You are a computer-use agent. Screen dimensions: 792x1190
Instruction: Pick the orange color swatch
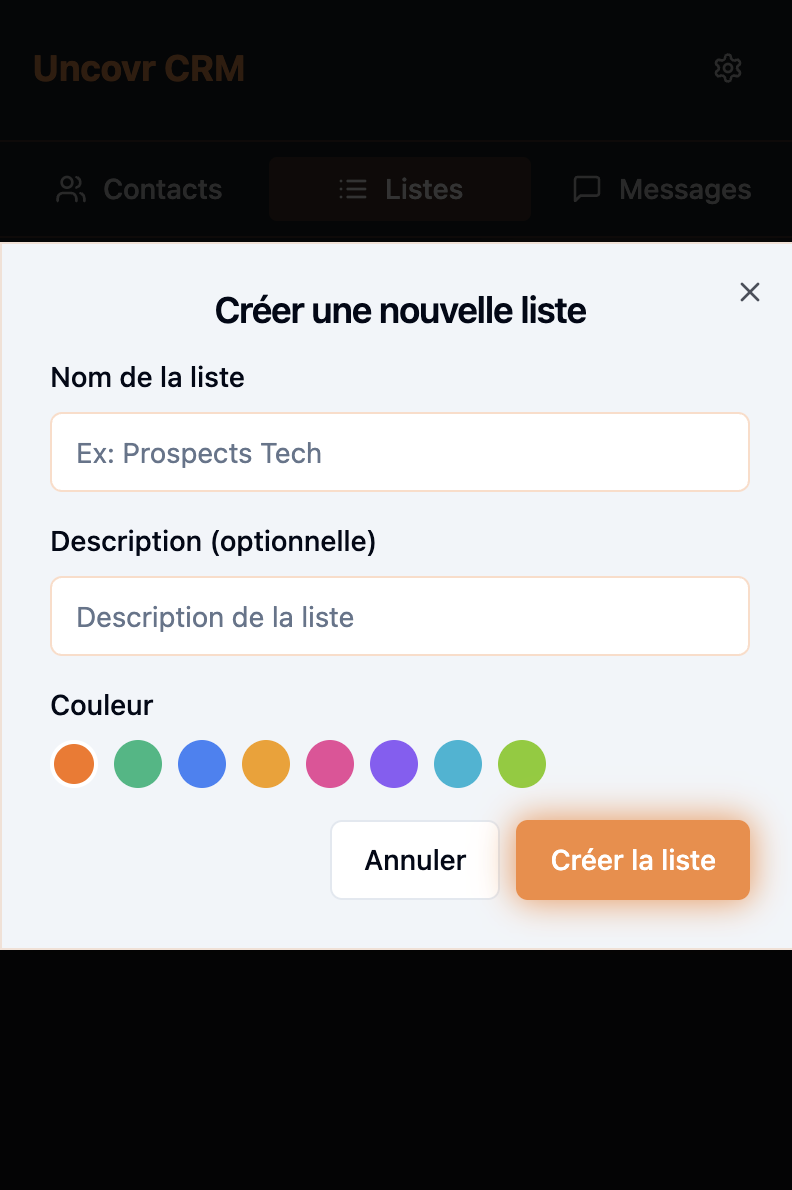click(74, 765)
